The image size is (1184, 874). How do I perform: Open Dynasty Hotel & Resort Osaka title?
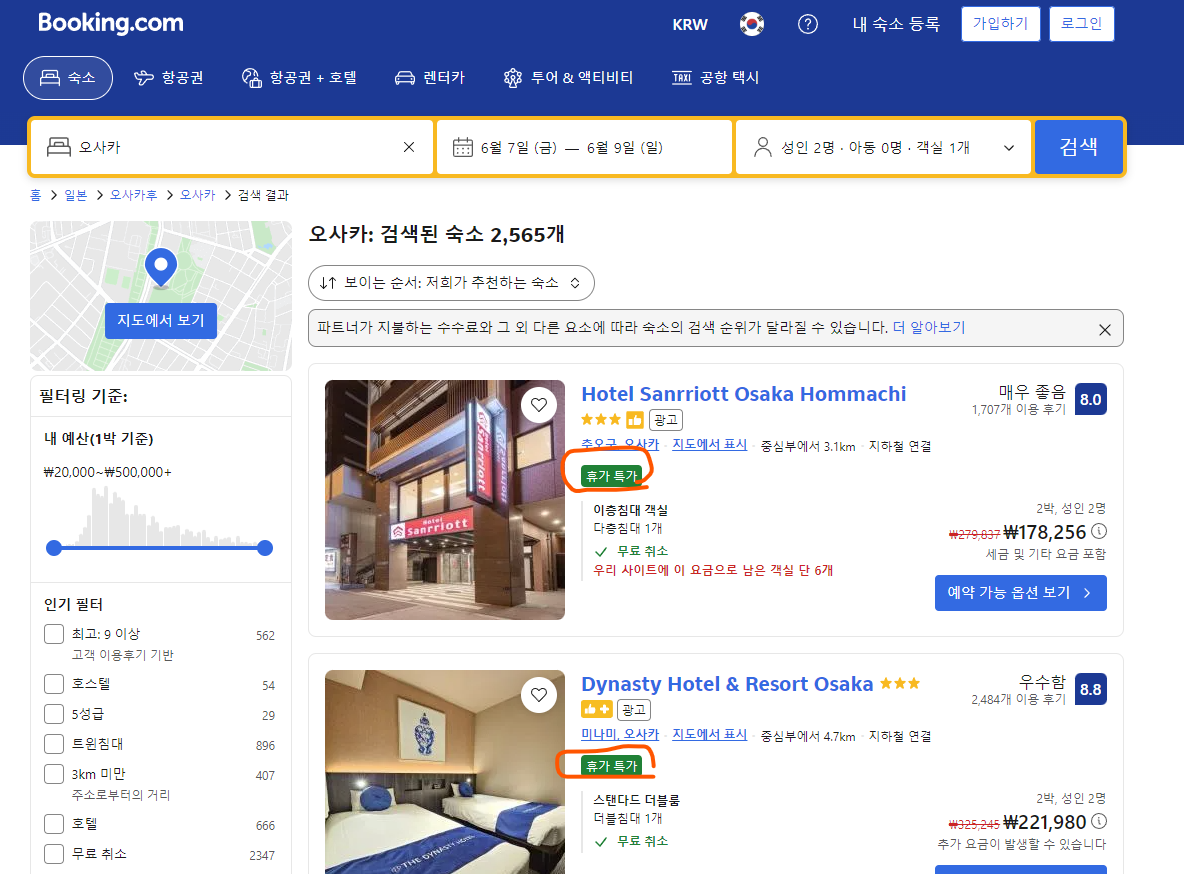tap(727, 684)
